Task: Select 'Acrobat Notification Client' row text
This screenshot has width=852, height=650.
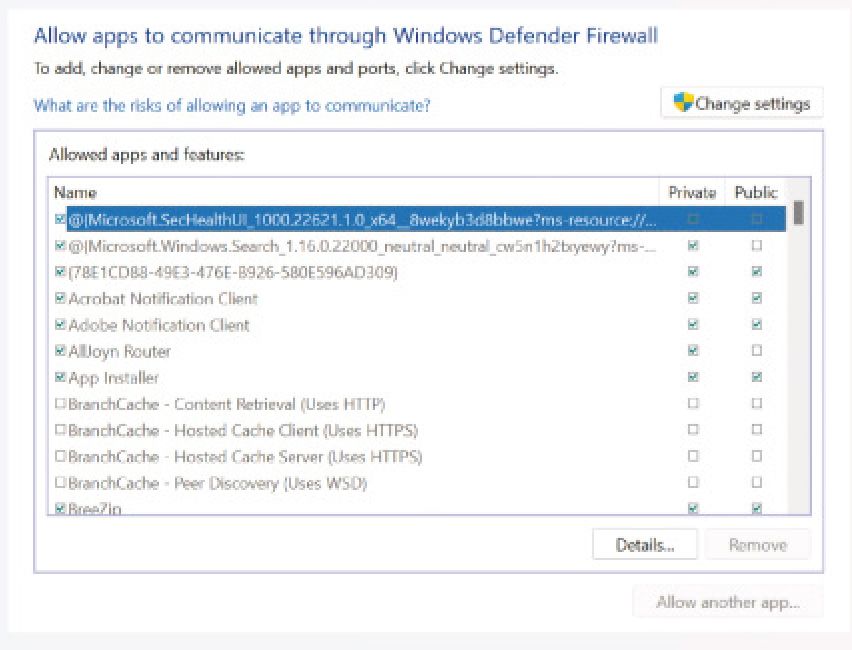Action: 163,298
